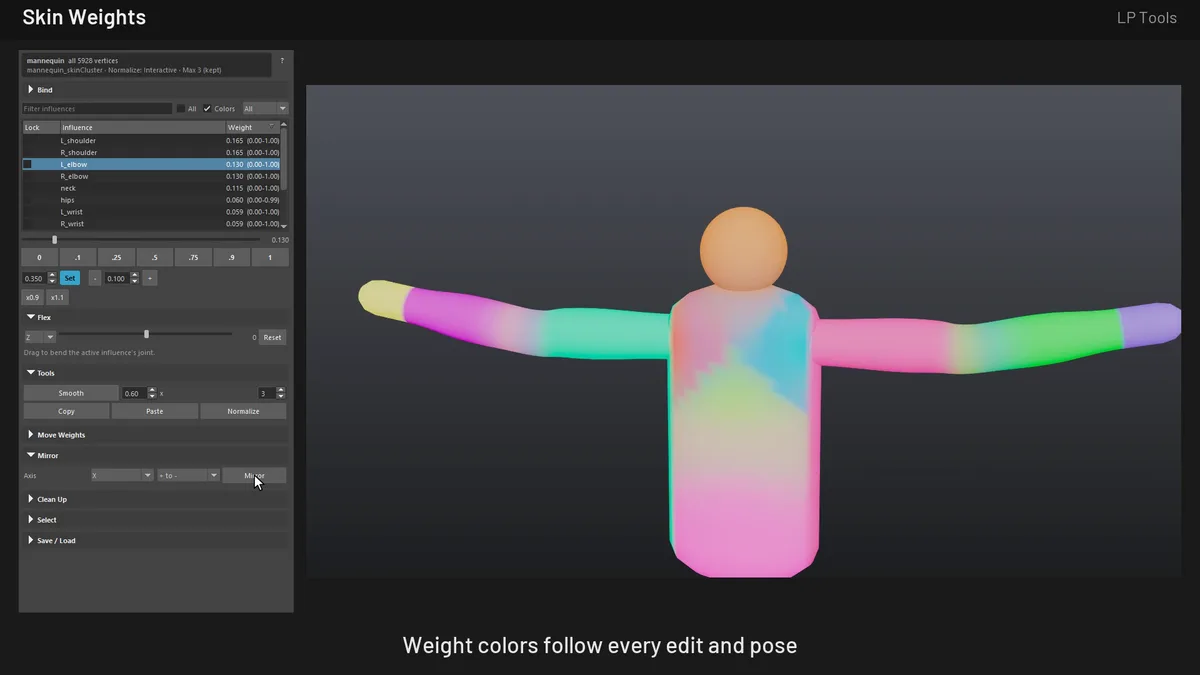
Task: Set weight preset to .9
Action: (x=231, y=258)
